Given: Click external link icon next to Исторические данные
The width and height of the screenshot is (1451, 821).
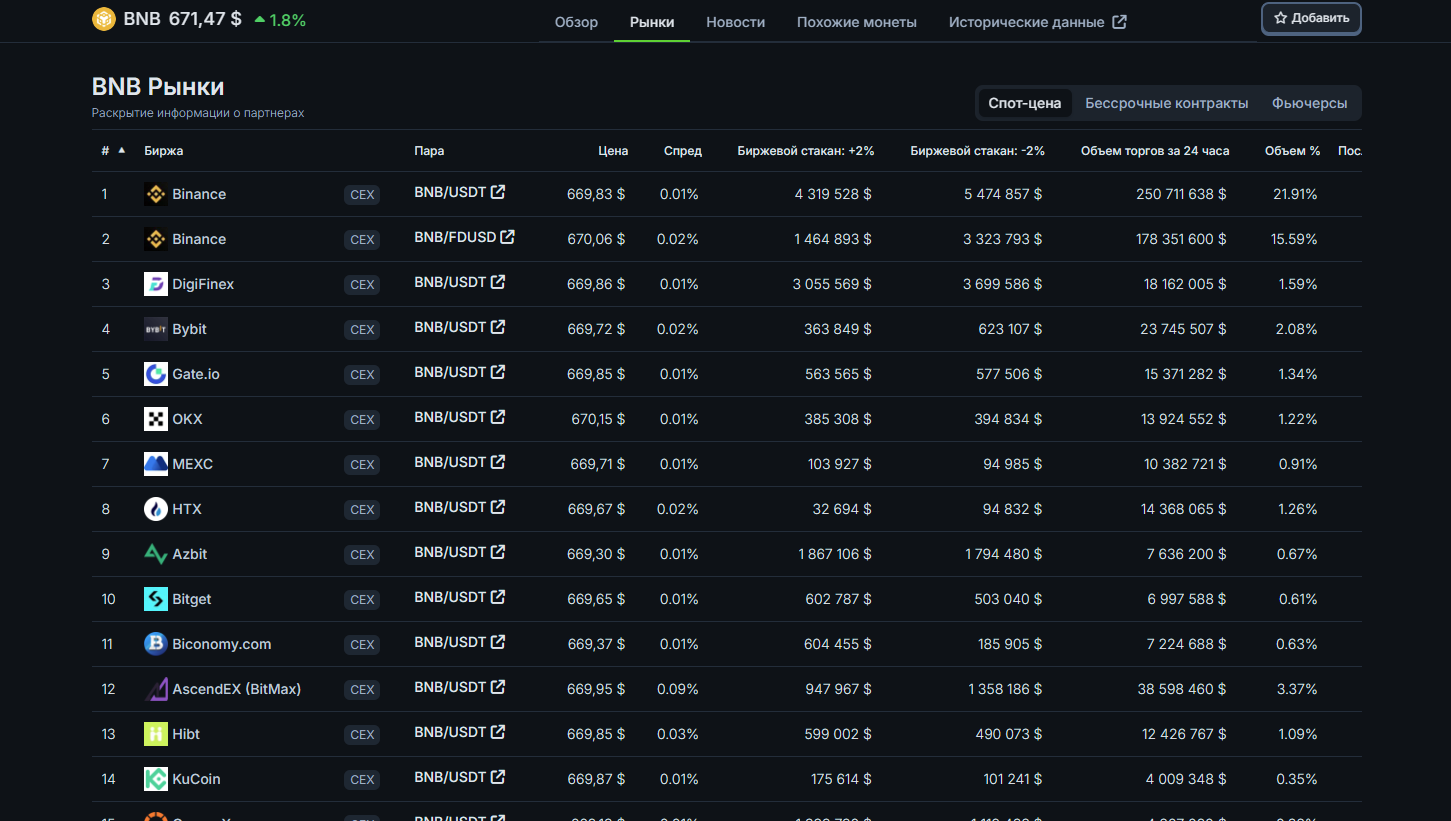Looking at the screenshot, I should coord(1119,22).
